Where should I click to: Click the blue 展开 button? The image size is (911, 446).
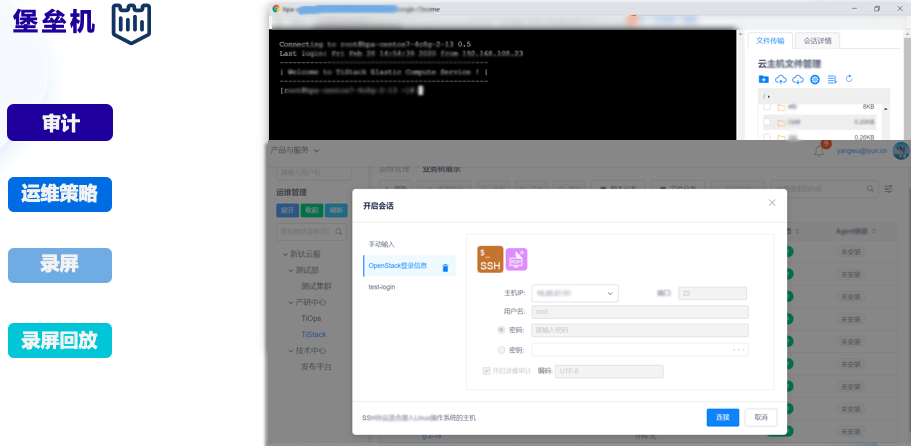click(288, 210)
